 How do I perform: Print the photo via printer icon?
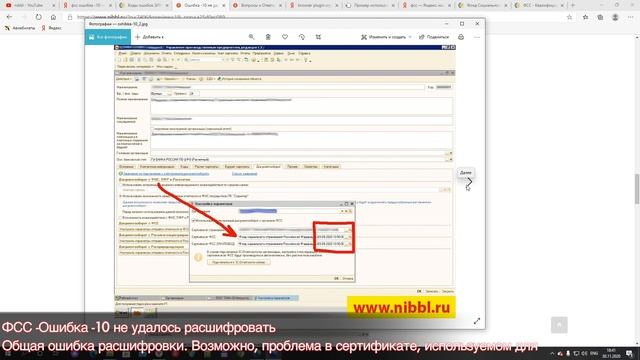pyautogui.click(x=461, y=37)
